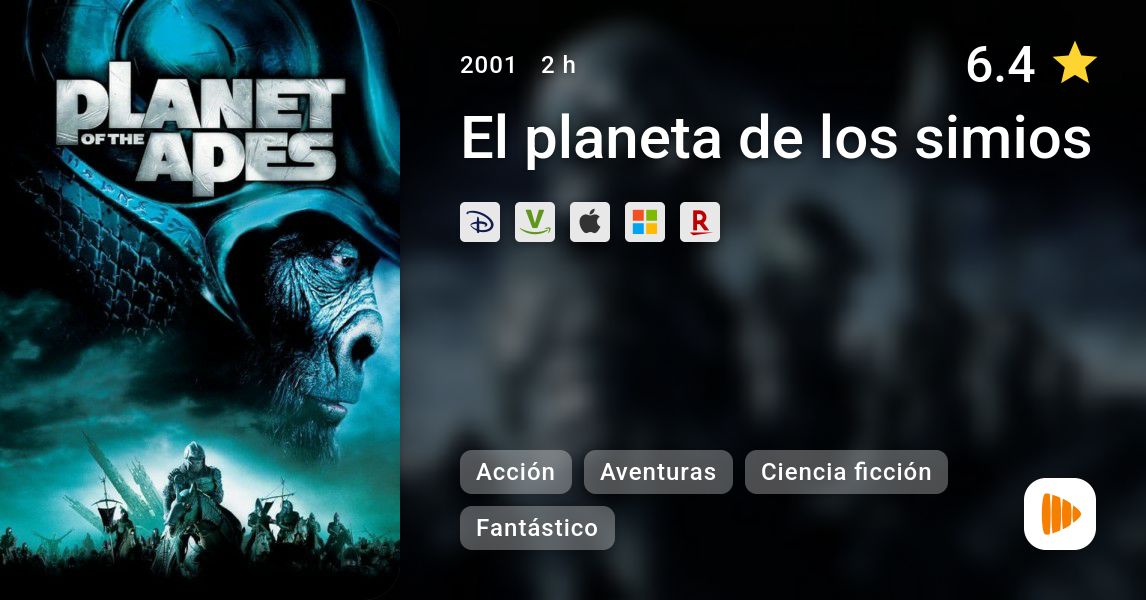Open the Aventuras genre tag
The height and width of the screenshot is (600, 1146).
click(658, 472)
